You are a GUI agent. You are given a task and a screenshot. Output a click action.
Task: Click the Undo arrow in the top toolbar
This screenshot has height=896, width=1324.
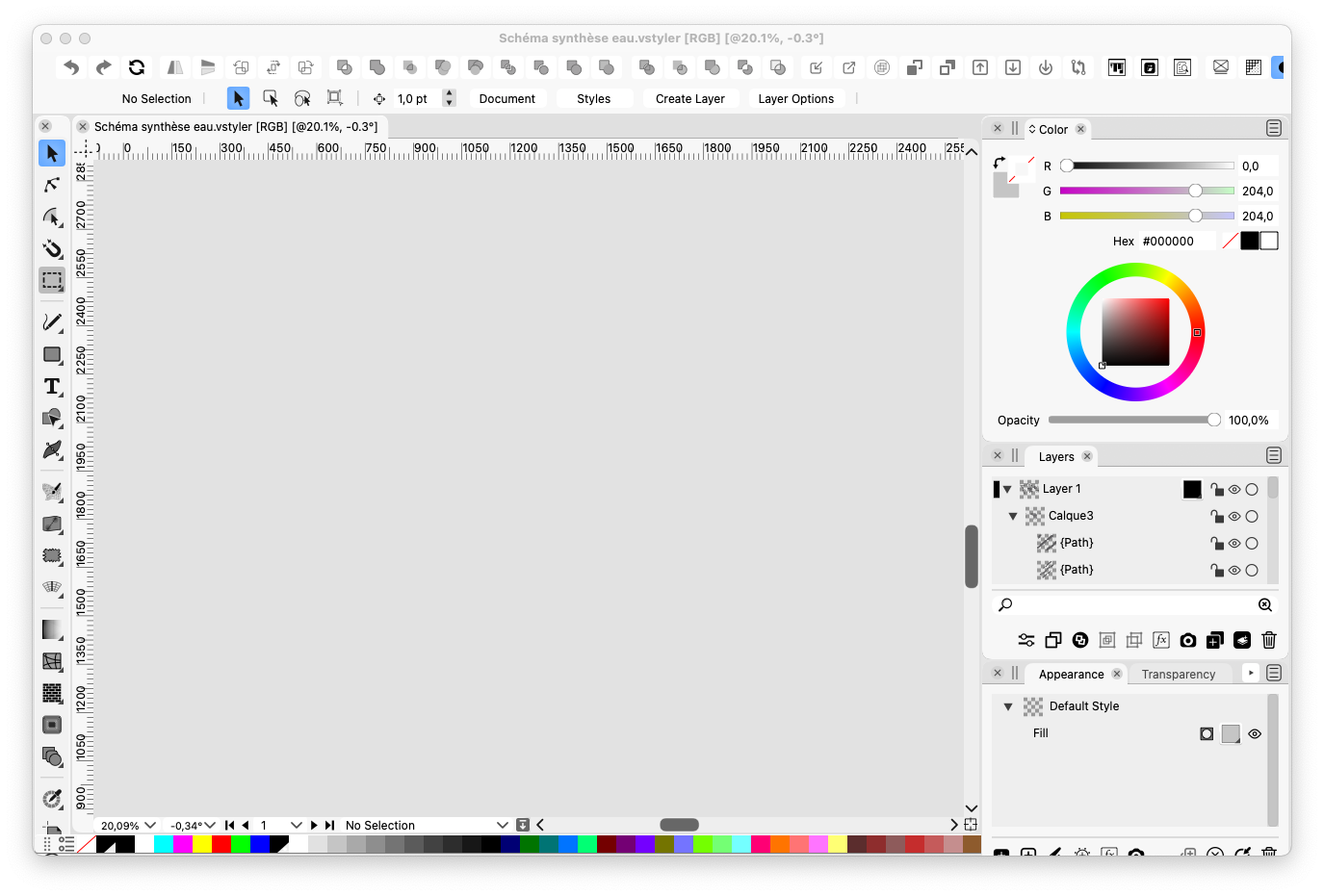(x=71, y=67)
